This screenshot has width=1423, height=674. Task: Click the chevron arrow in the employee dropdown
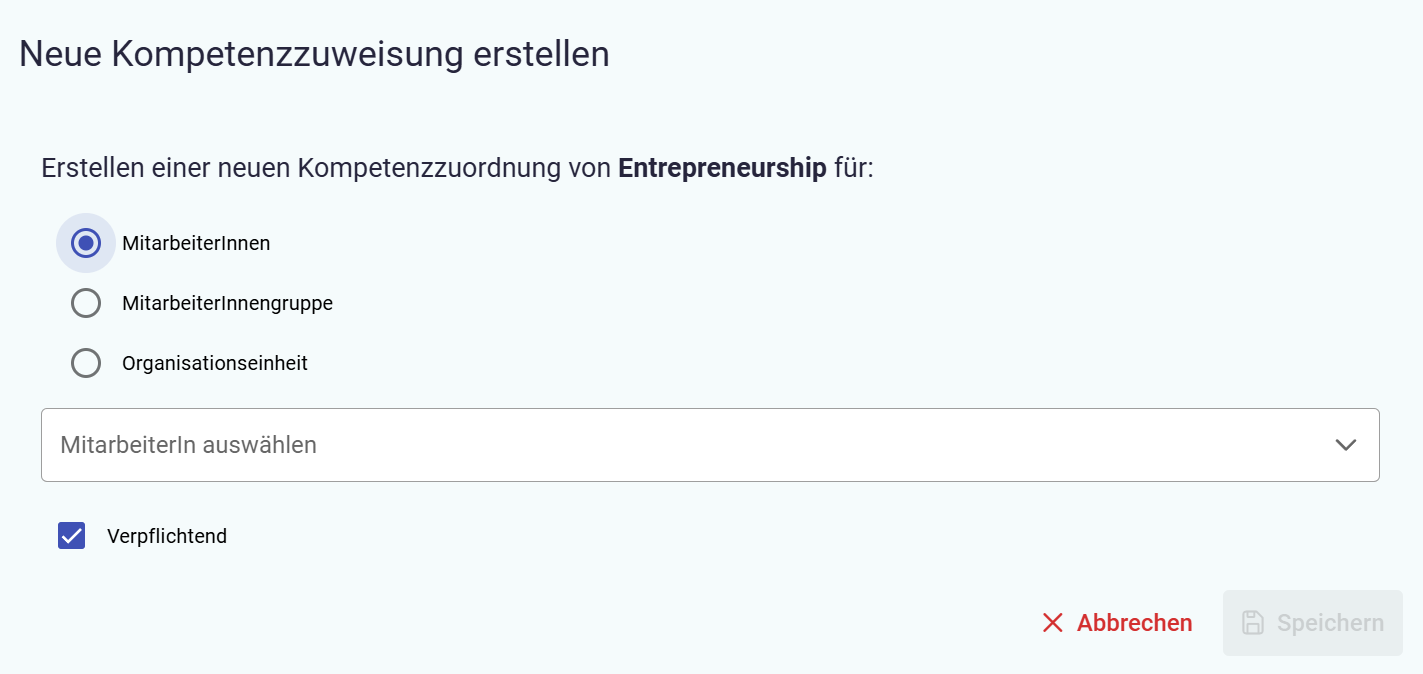[x=1345, y=445]
